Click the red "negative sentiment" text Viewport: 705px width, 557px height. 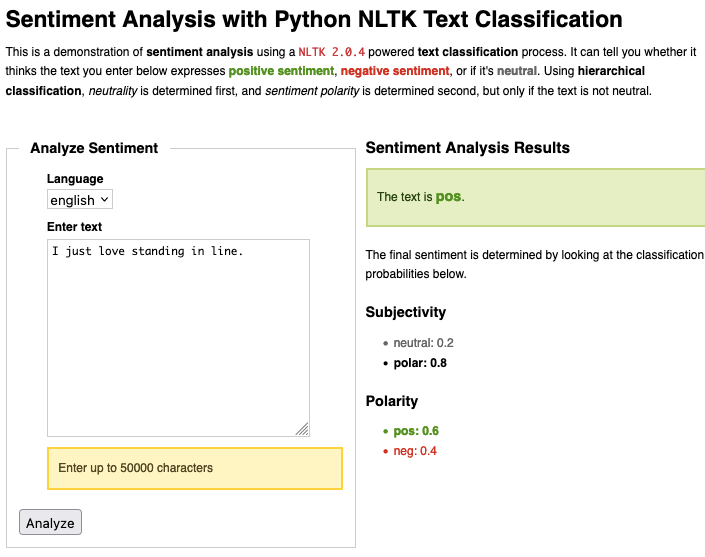(395, 71)
